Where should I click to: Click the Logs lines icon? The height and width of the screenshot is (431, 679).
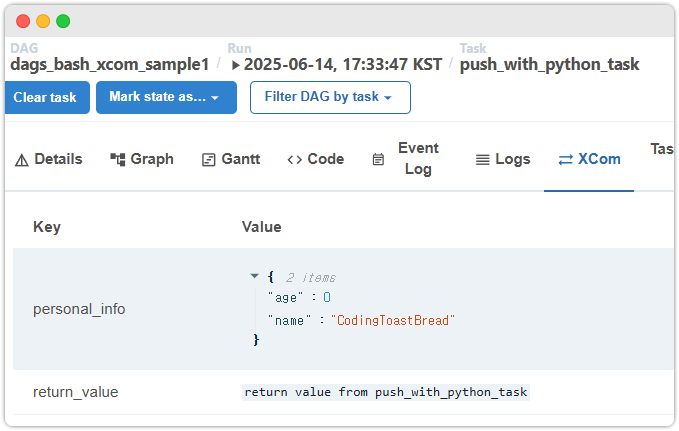point(482,159)
